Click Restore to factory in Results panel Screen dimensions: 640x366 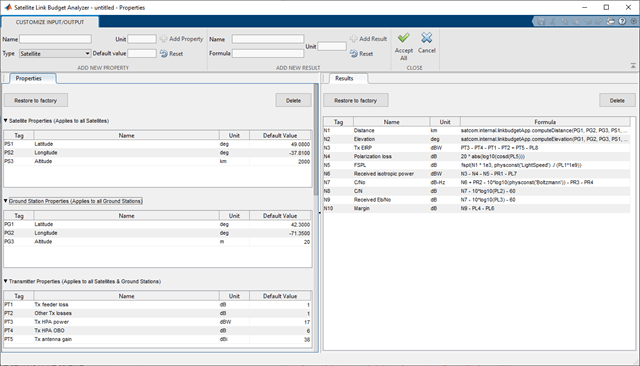click(x=356, y=100)
